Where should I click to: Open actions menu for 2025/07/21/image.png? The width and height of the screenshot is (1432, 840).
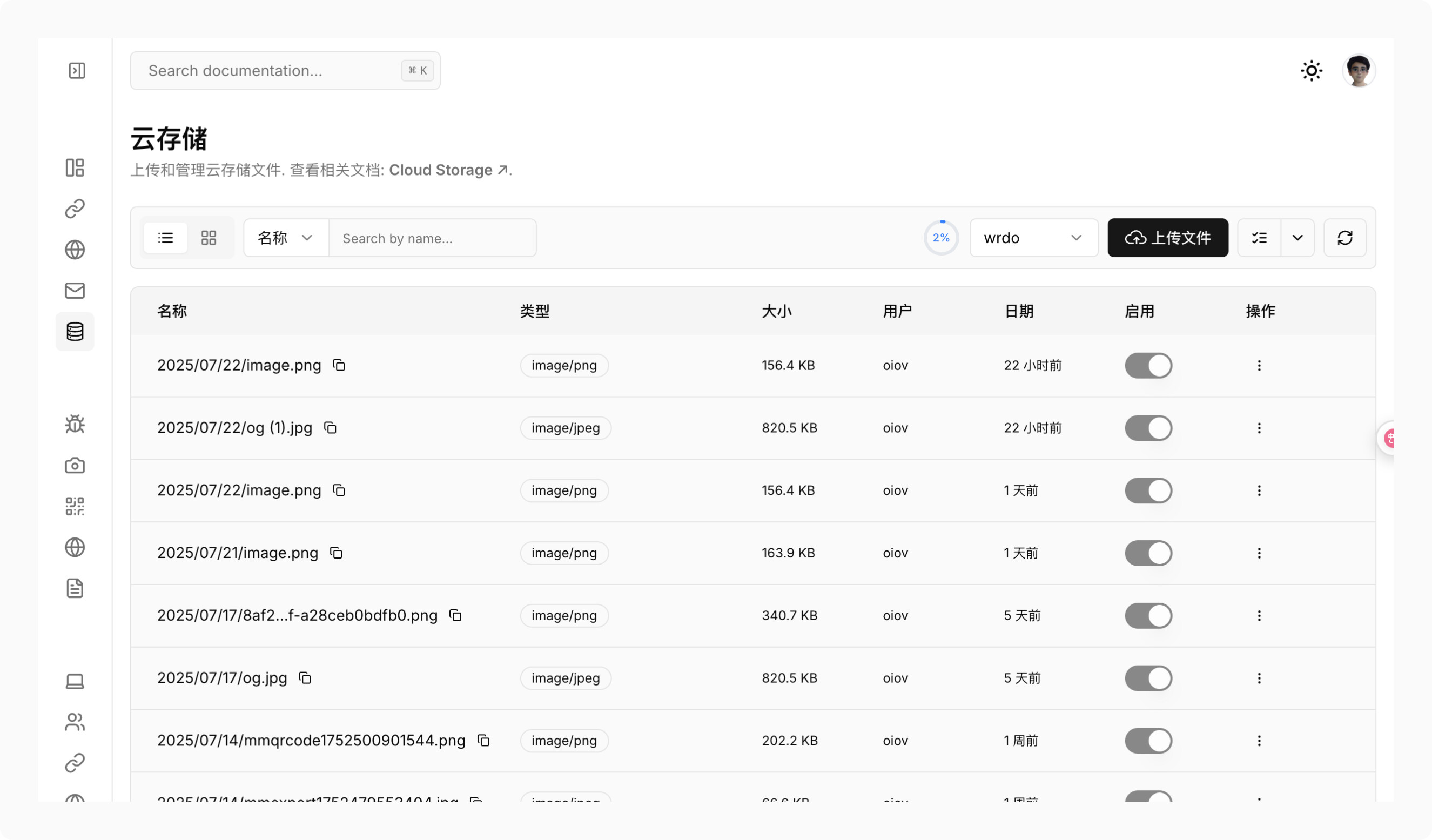pos(1259,553)
